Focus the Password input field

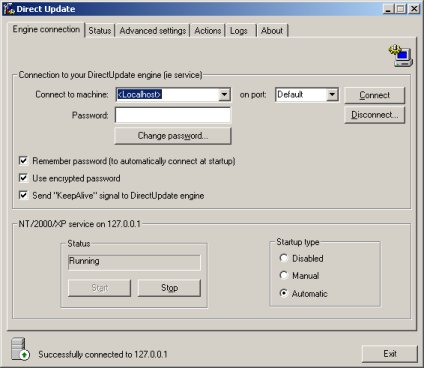173,115
